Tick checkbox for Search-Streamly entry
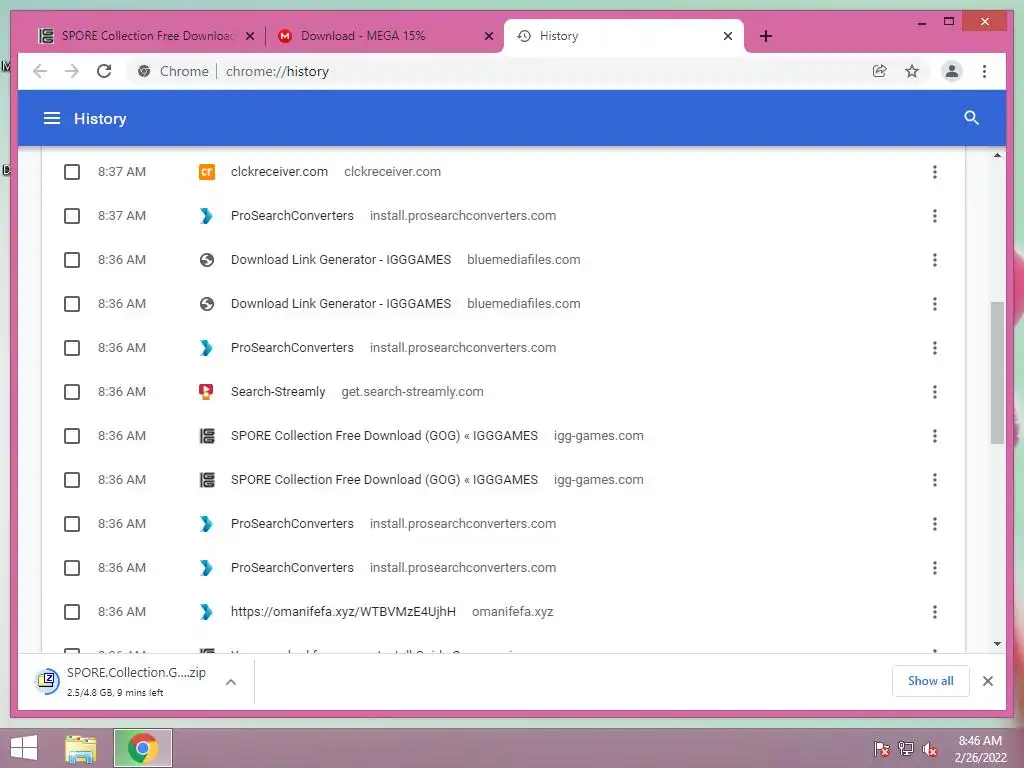The width and height of the screenshot is (1024, 768). 72,392
